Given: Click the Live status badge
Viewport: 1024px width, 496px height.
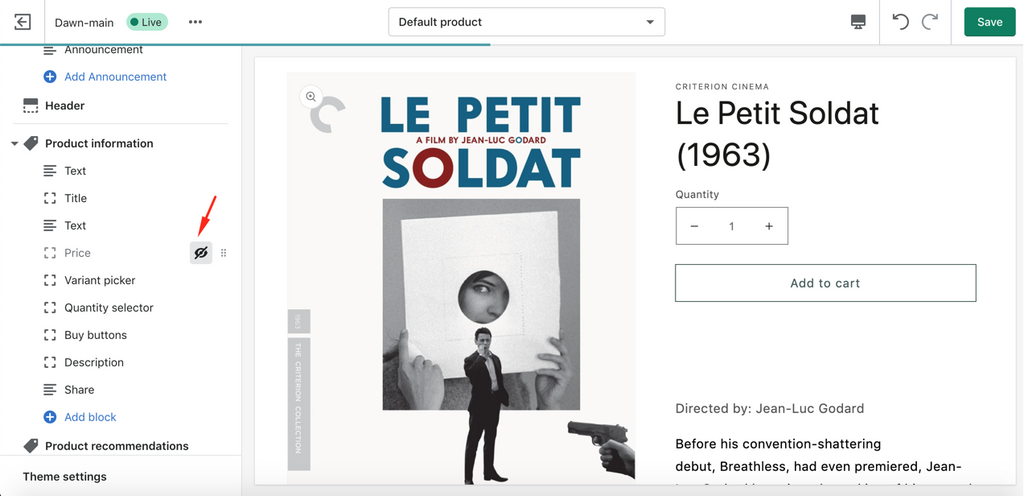Looking at the screenshot, I should (x=147, y=22).
